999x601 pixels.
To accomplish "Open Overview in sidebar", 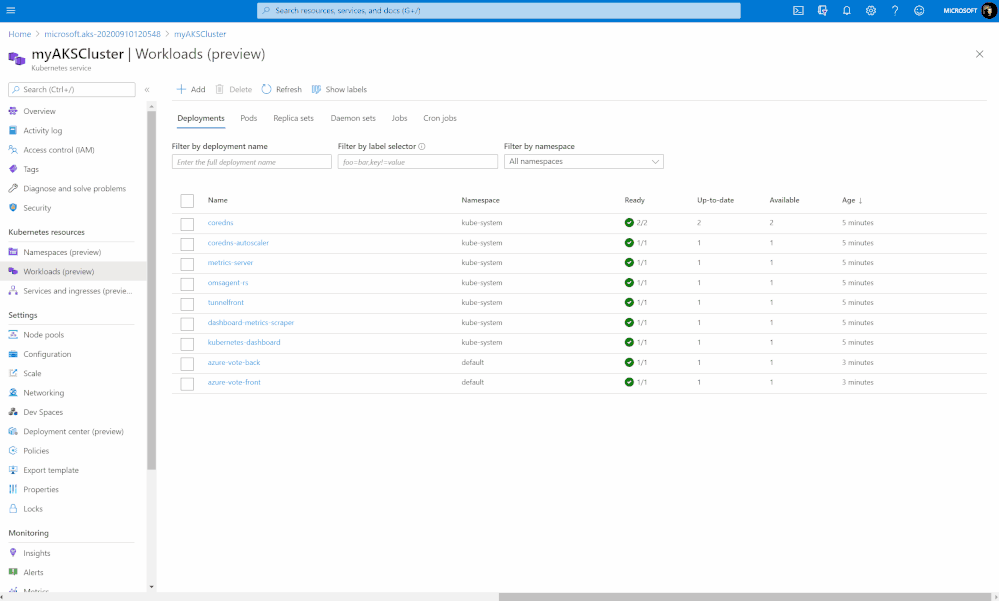I will [x=40, y=111].
